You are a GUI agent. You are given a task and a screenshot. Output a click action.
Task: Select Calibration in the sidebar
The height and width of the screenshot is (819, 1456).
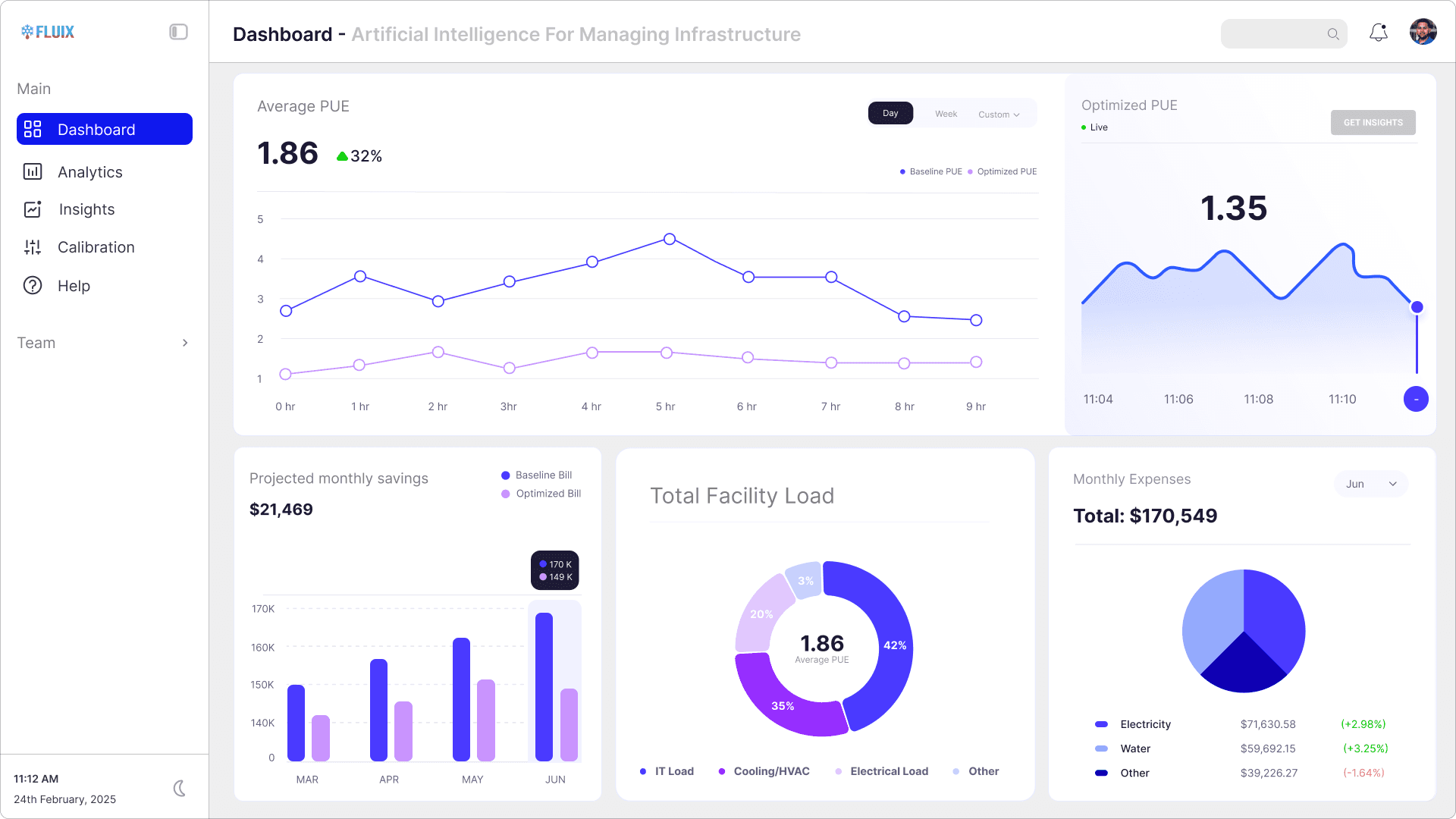96,247
